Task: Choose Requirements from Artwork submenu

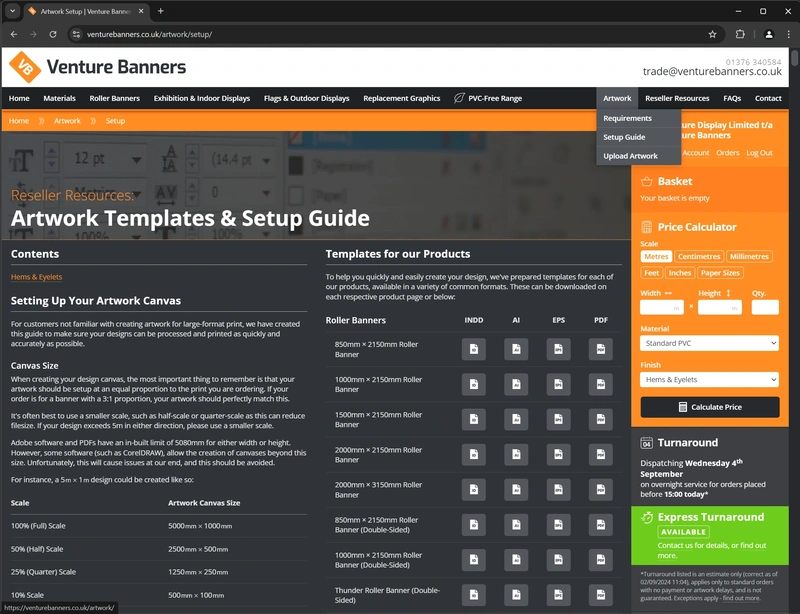Action: click(627, 118)
